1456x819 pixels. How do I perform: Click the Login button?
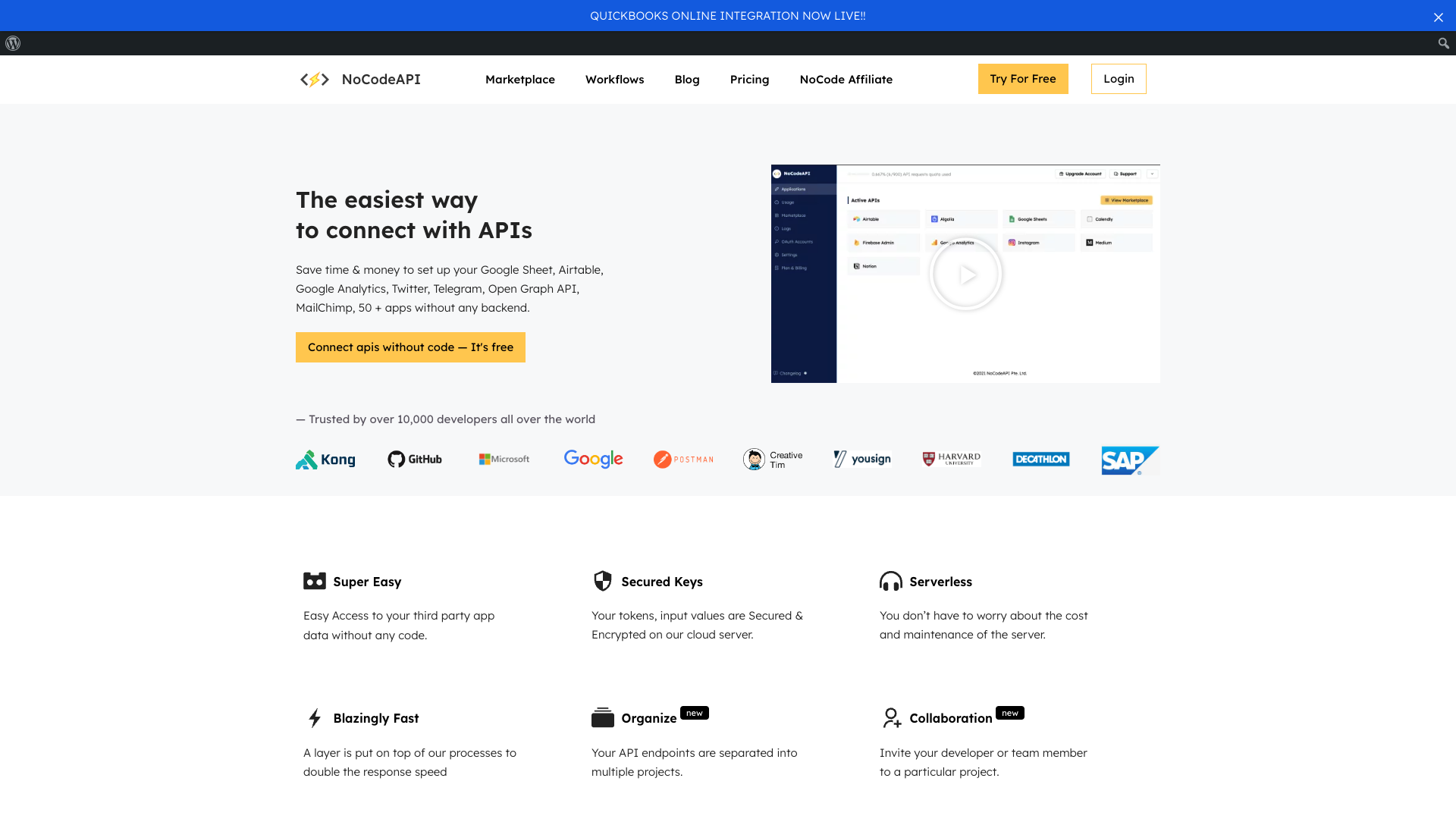point(1118,79)
